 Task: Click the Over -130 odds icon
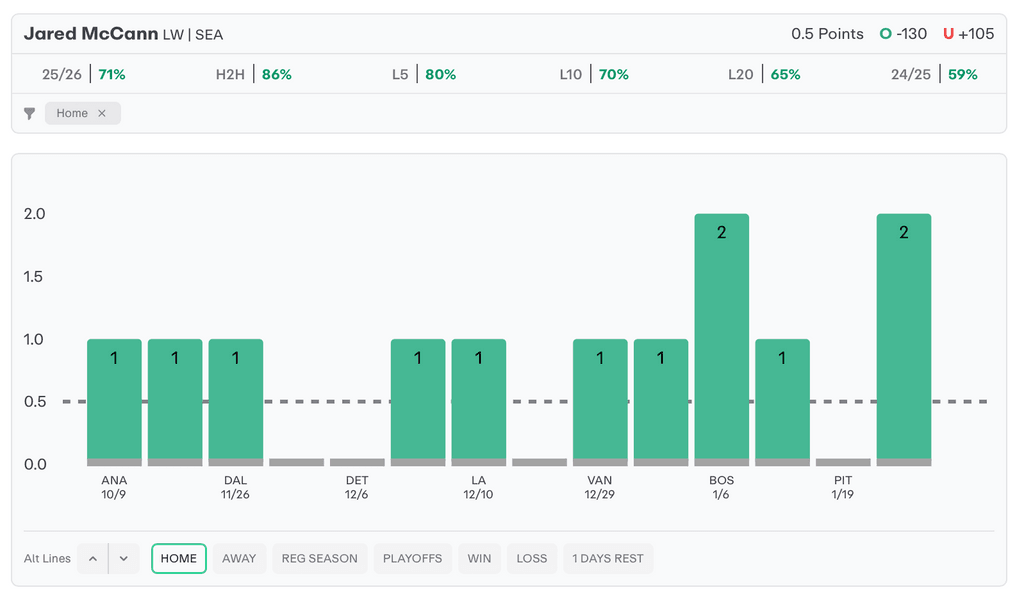[x=885, y=34]
